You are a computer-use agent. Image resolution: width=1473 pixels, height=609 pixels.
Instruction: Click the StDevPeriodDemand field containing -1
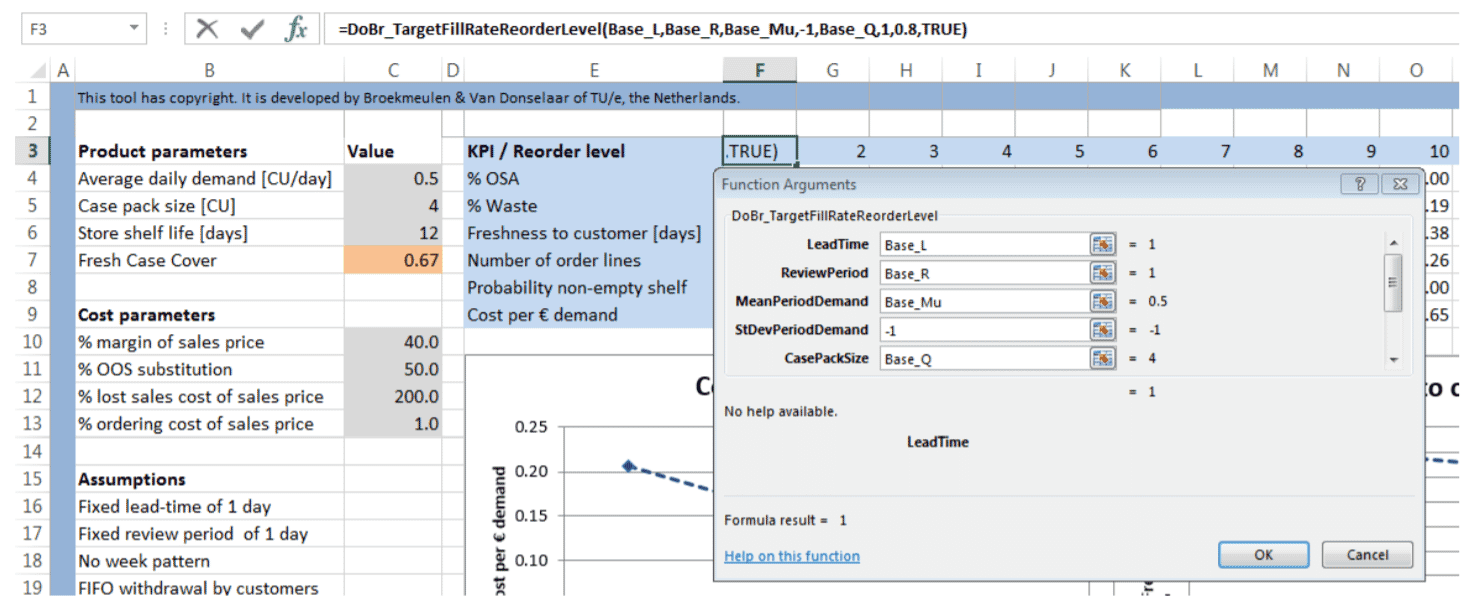985,329
